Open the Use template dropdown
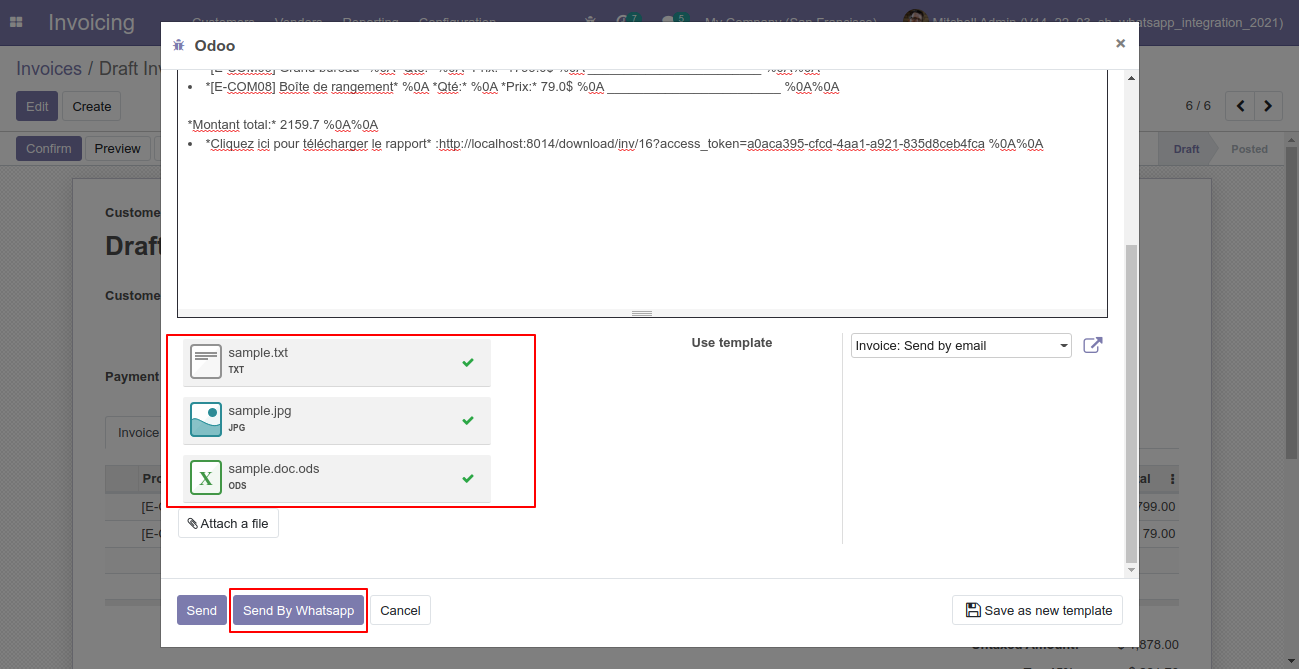Screen dimensions: 1299x669 (x=960, y=345)
